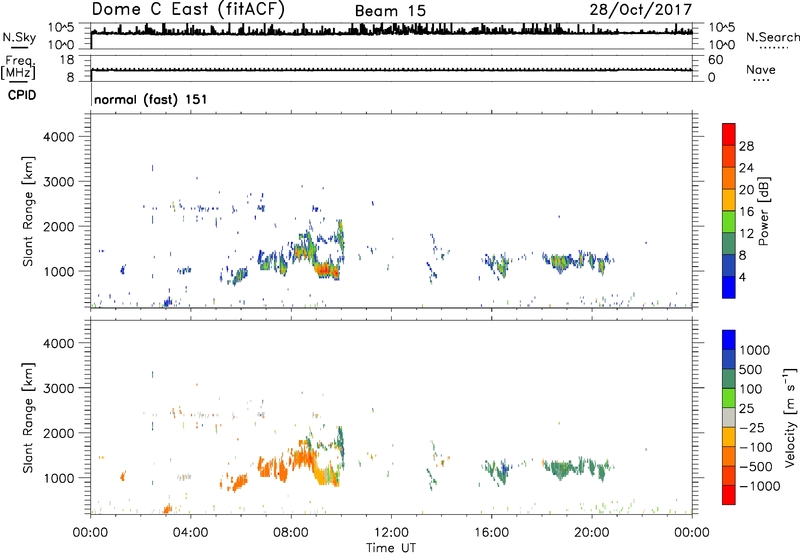Select the 'normal (fast) 151' mode text
Screen dimensions: 800x554
click(151, 99)
